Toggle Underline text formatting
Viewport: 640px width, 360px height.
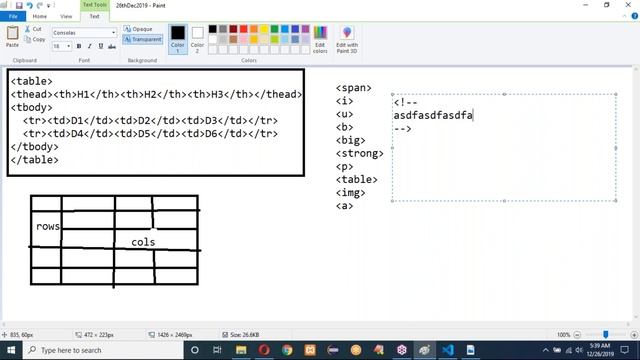(101, 46)
